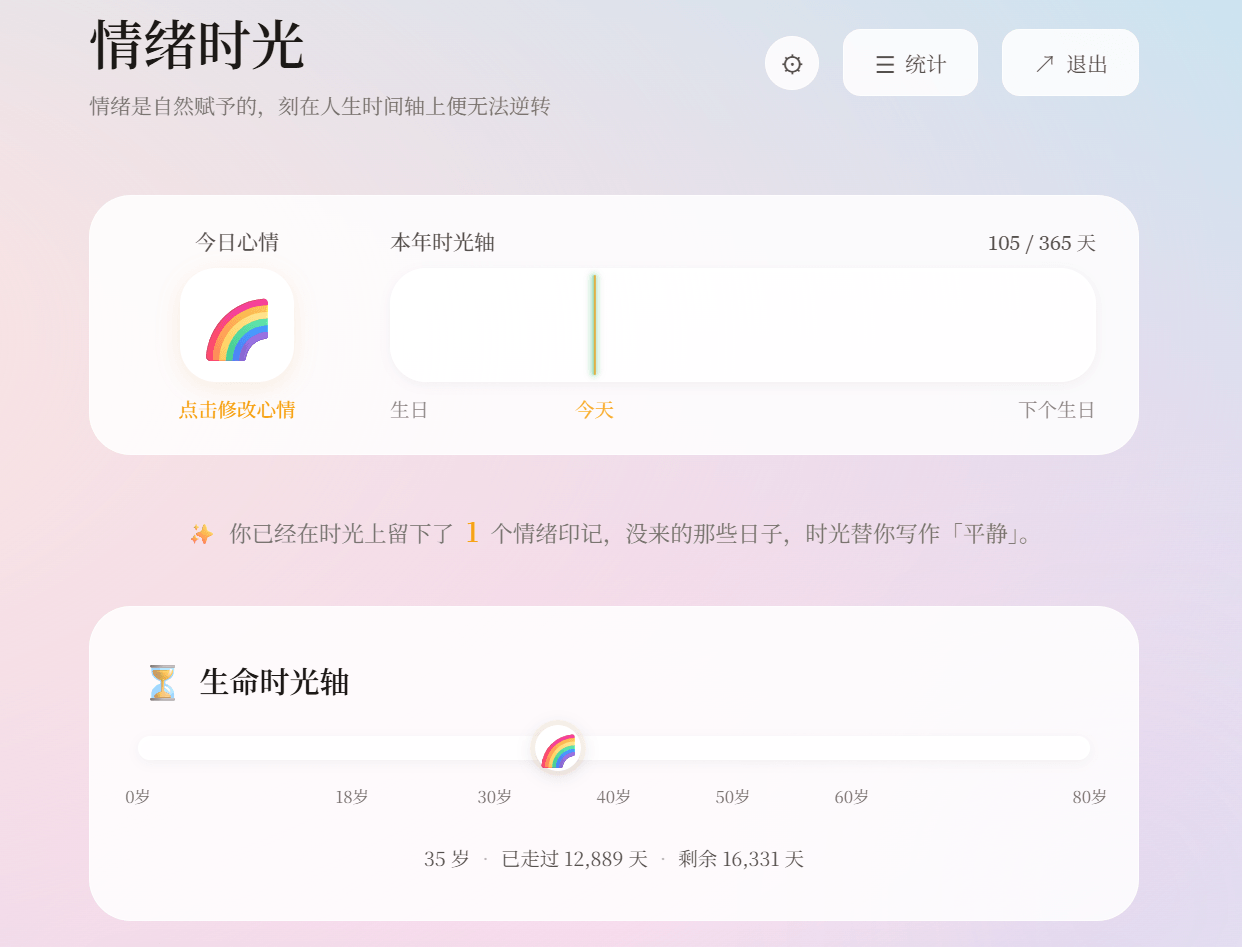1242x947 pixels.
Task: Click the 今日心情 label
Action: pos(237,242)
